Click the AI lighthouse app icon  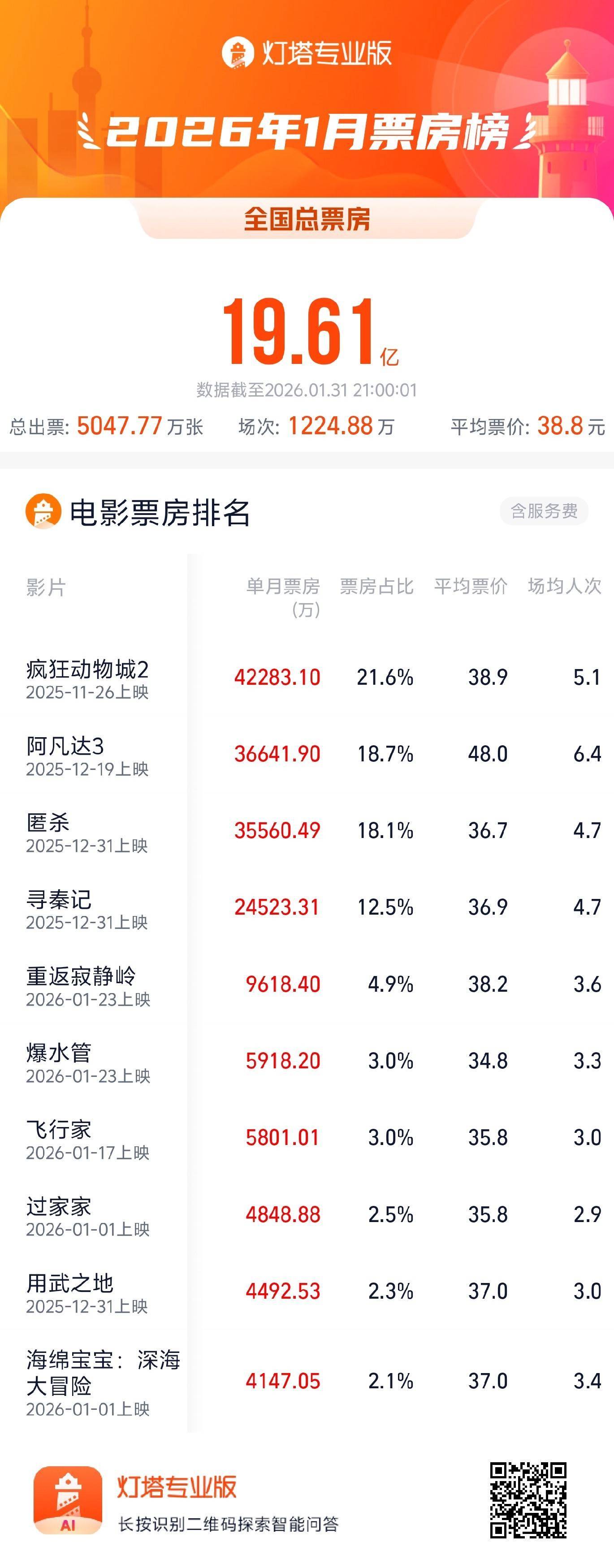68,1500
